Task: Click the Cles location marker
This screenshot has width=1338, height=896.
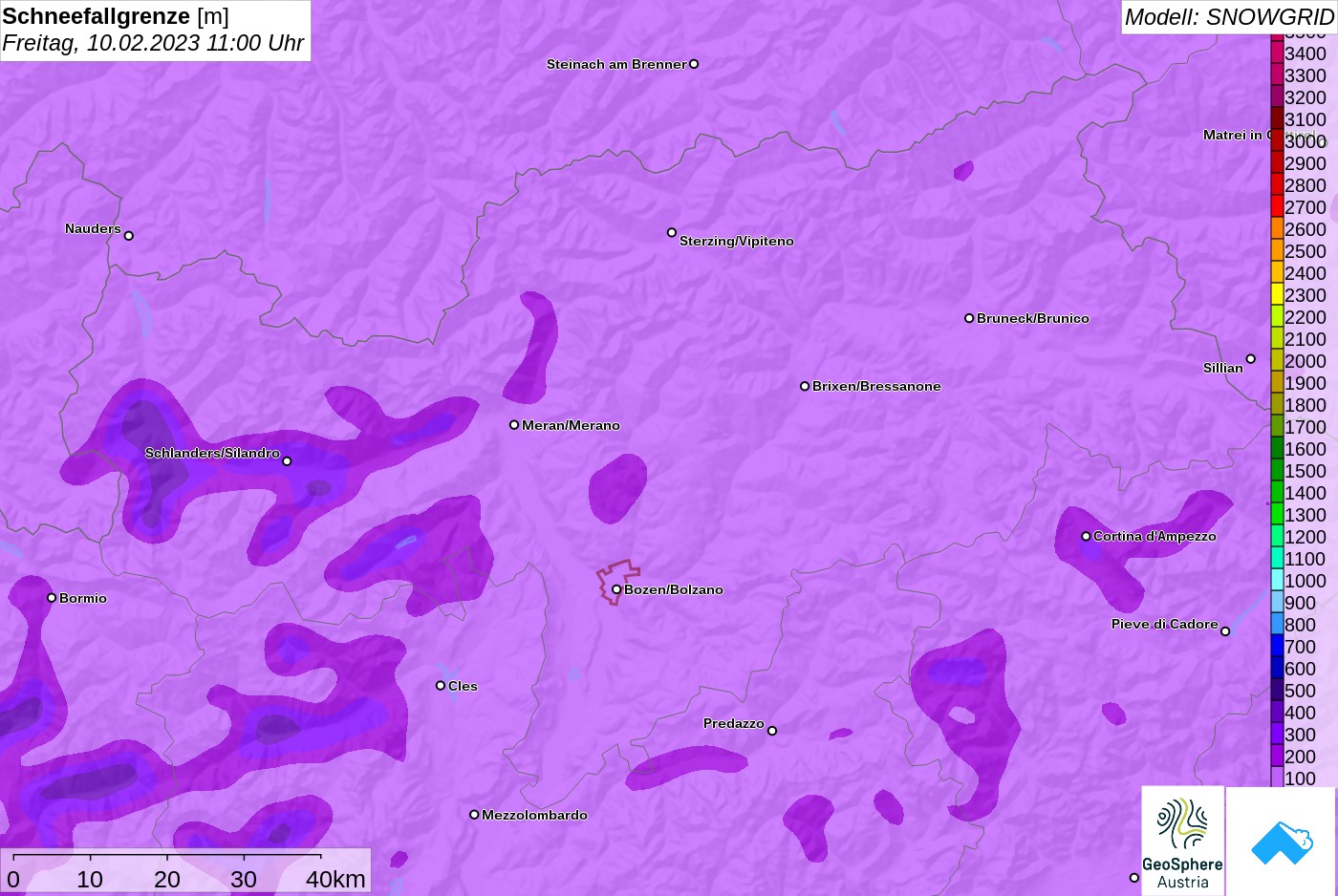Action: [x=441, y=685]
